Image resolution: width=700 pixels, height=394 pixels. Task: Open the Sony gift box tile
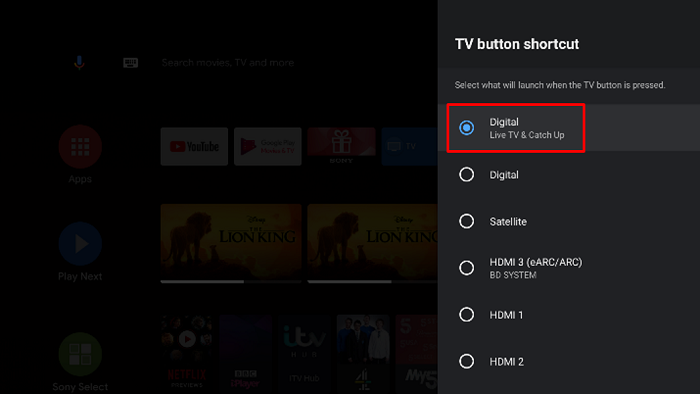(x=342, y=146)
